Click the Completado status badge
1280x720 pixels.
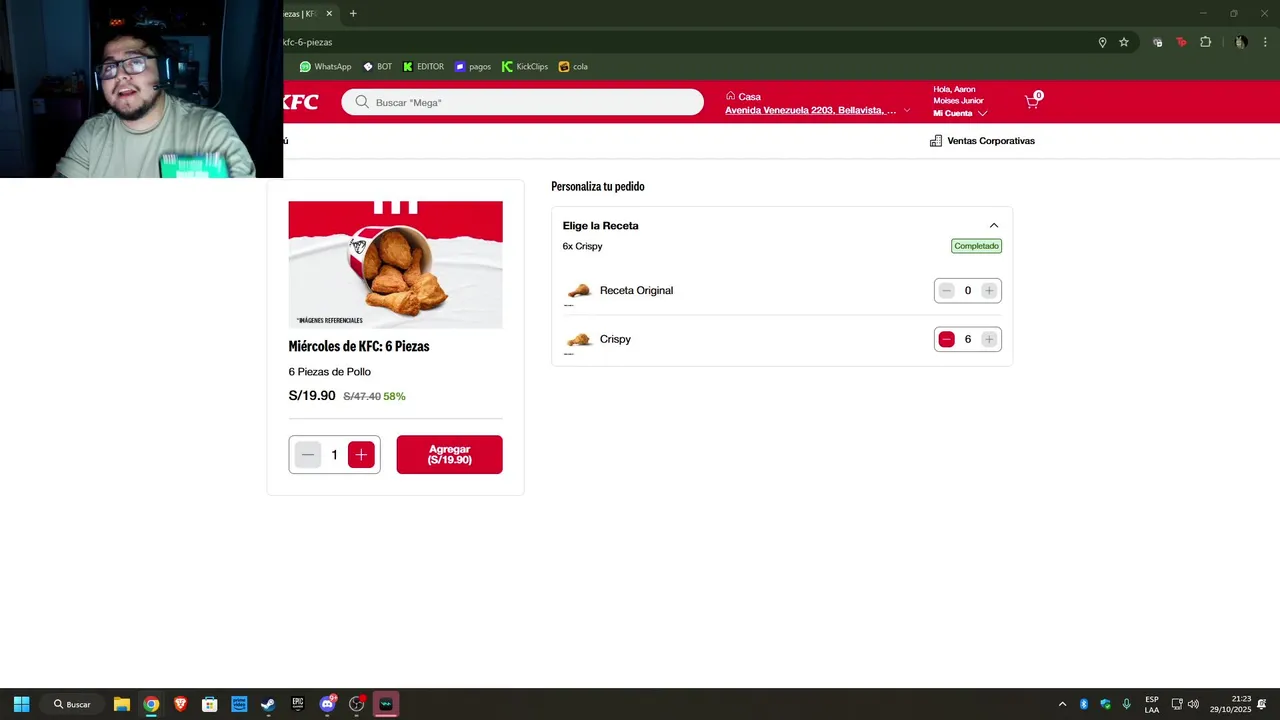pyautogui.click(x=976, y=246)
